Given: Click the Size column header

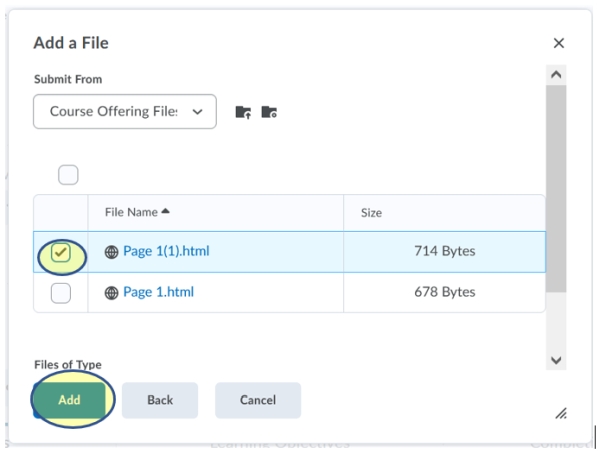Looking at the screenshot, I should coord(371,213).
